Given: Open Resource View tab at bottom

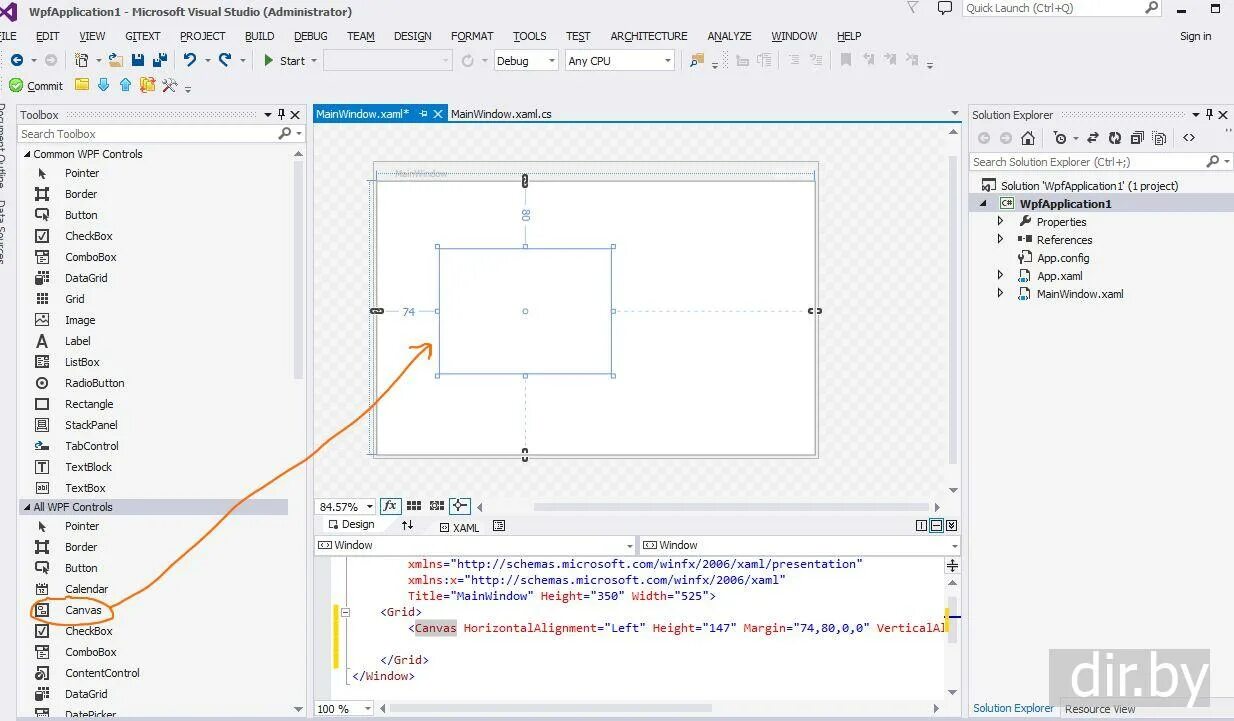Looking at the screenshot, I should point(1100,709).
